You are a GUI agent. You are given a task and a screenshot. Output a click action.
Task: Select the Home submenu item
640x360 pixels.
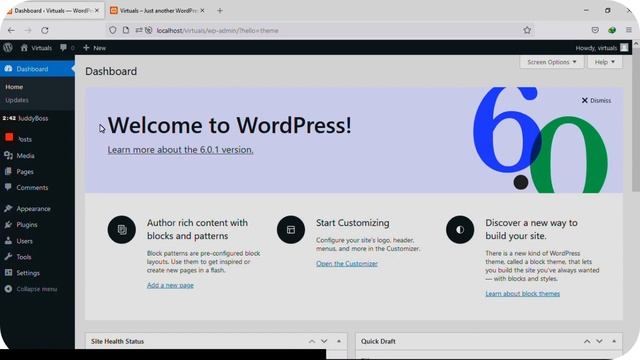pos(14,87)
